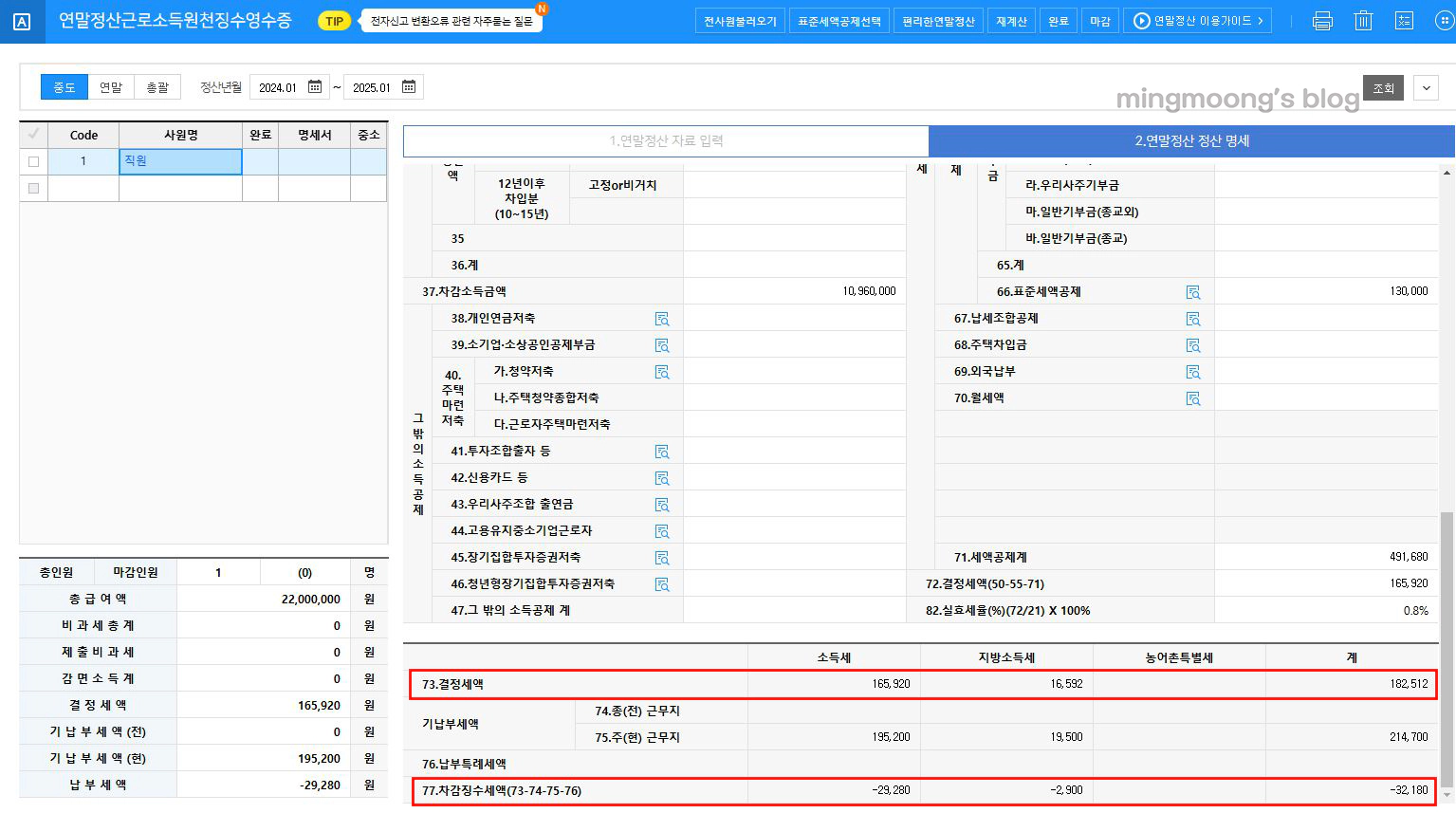Click 214,700 total in 75.주(현) 근무지 row
Viewport: 1456px width, 813px height.
[x=1409, y=737]
